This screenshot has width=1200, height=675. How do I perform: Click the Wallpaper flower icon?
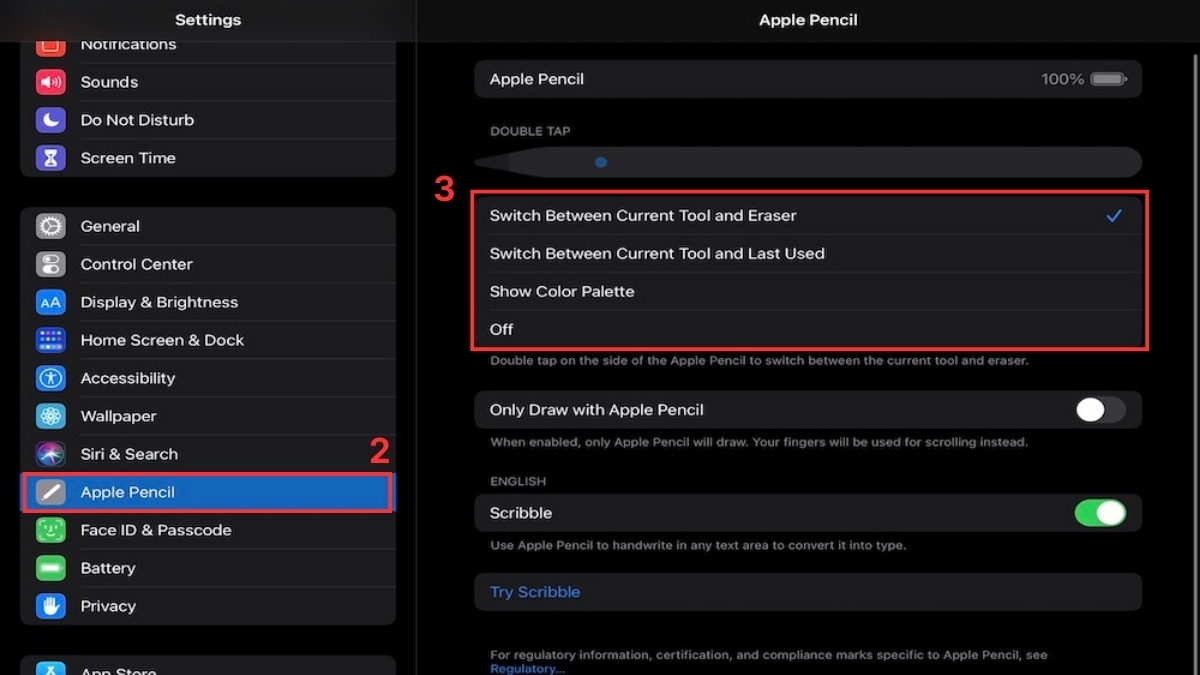51,416
